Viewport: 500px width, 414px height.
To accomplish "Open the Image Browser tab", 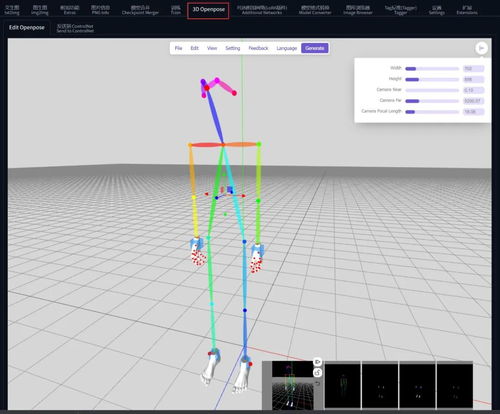I will [x=358, y=10].
